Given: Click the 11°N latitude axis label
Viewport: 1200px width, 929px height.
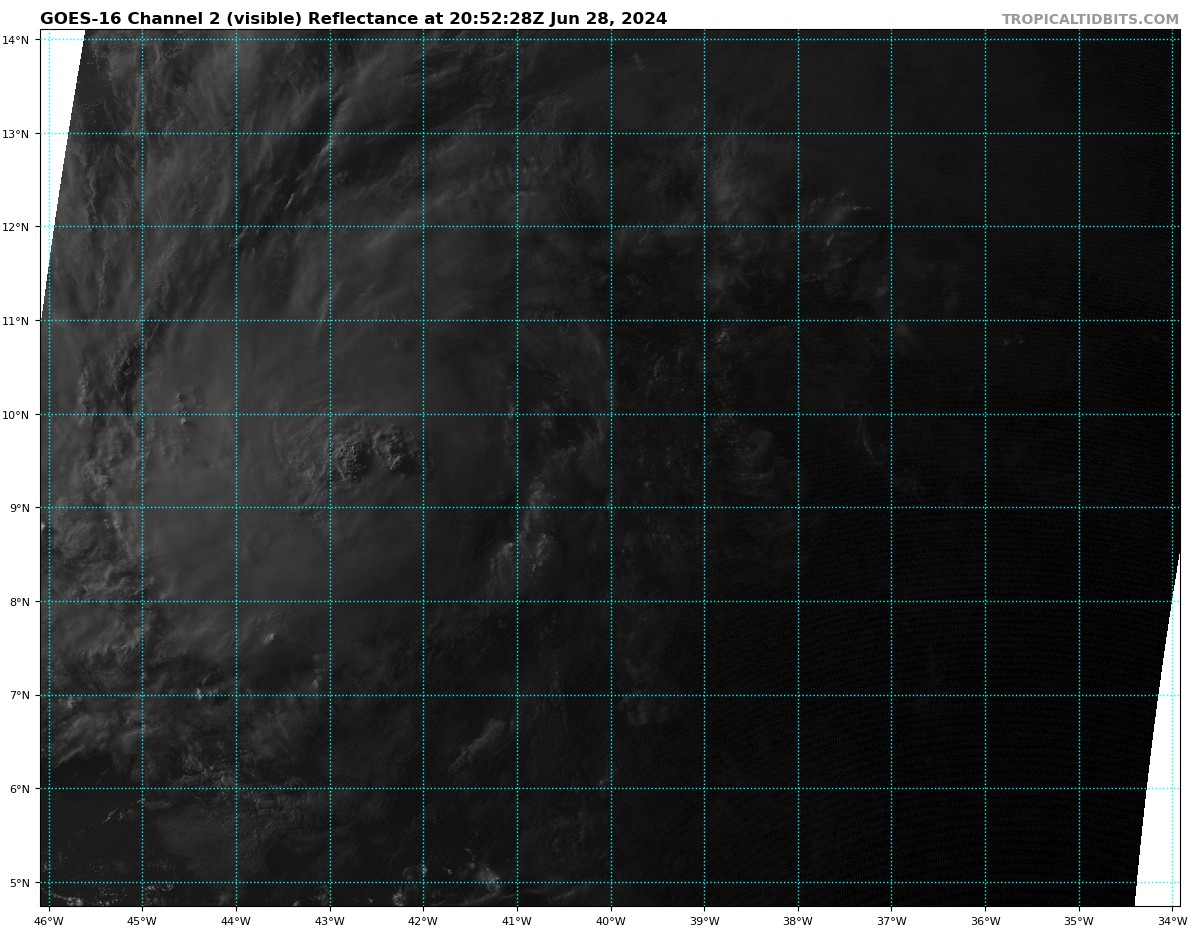Looking at the screenshot, I should 18,321.
